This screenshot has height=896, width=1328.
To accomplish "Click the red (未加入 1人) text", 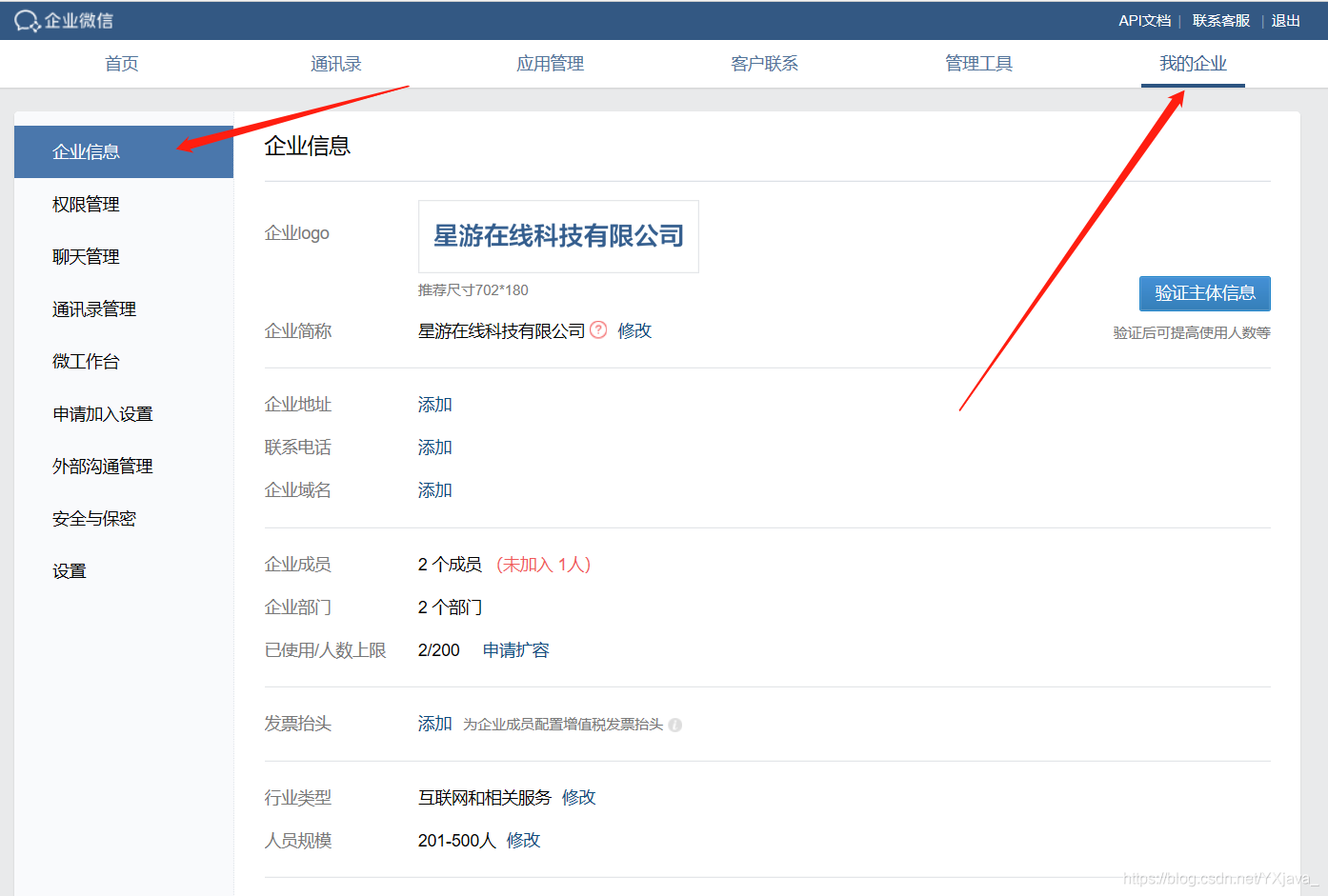I will [544, 565].
